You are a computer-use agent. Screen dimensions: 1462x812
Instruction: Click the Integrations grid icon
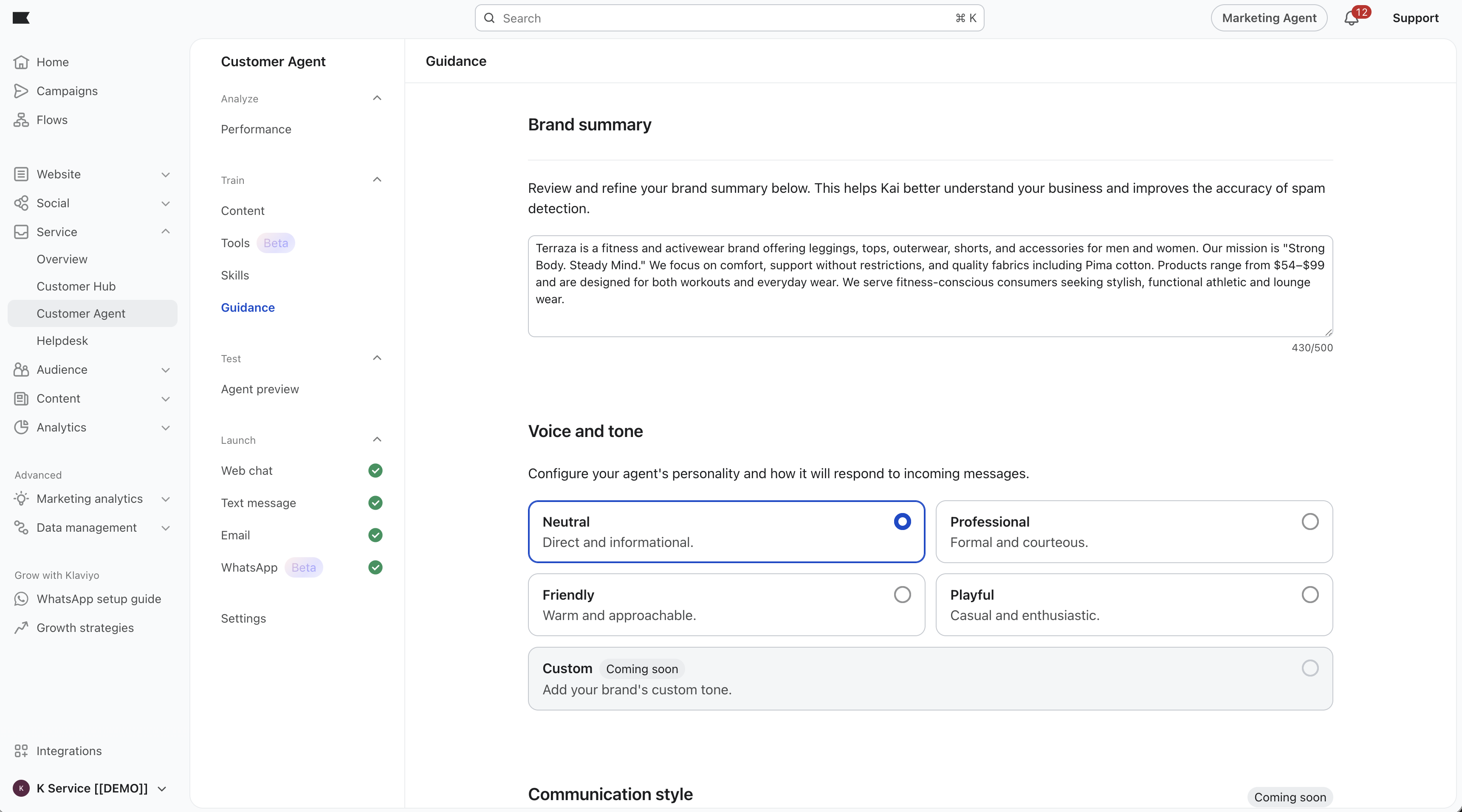point(21,751)
